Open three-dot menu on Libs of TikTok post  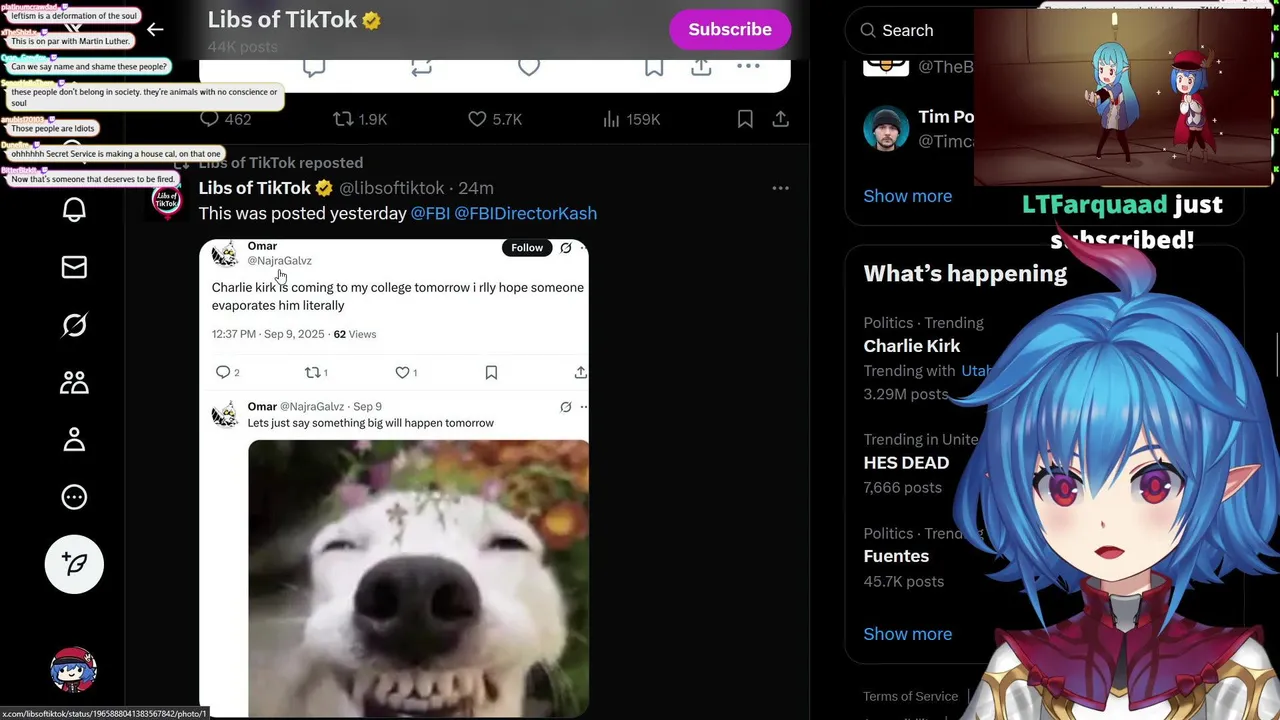coord(780,188)
